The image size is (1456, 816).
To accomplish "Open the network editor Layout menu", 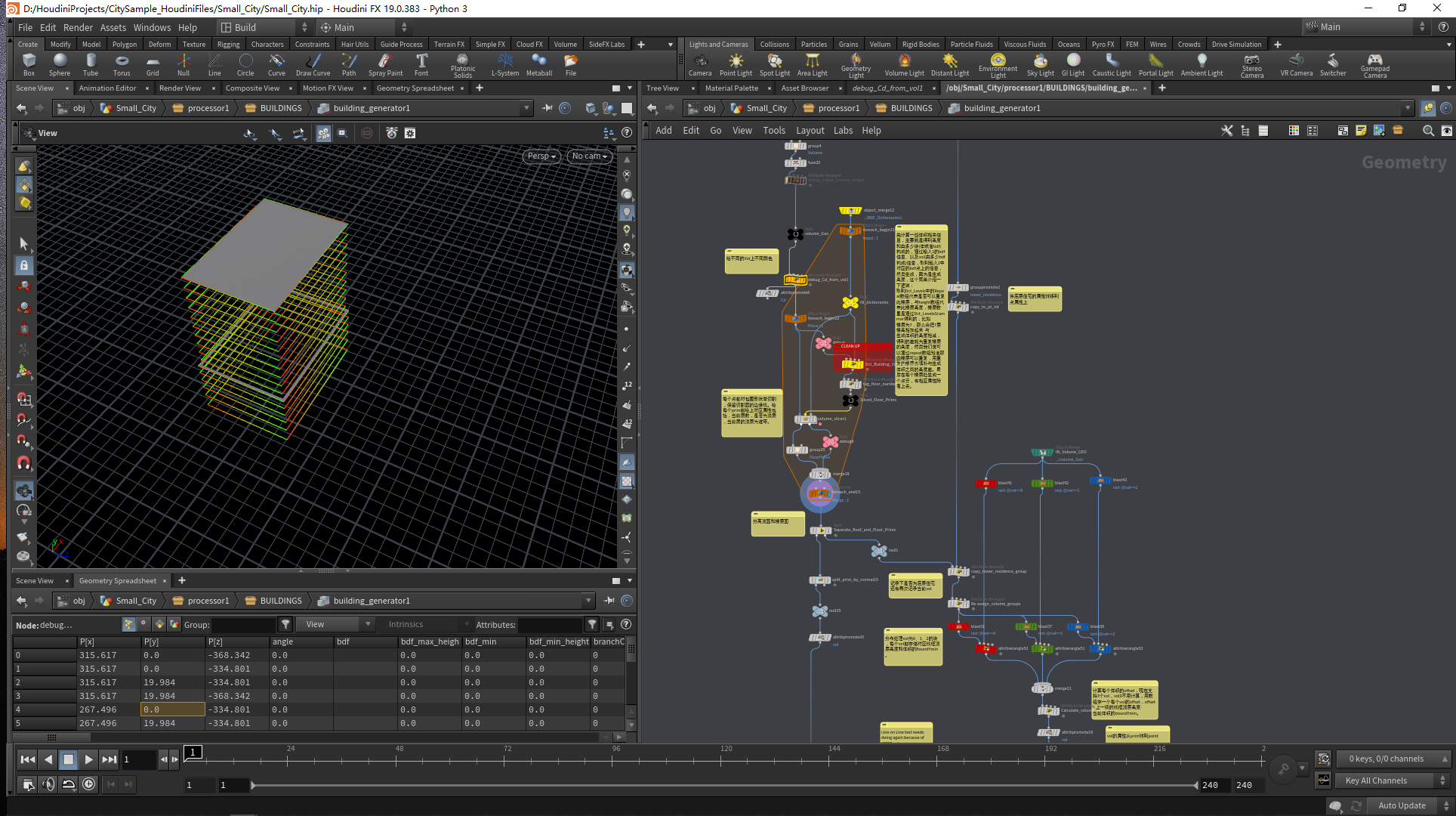I will 810,131.
